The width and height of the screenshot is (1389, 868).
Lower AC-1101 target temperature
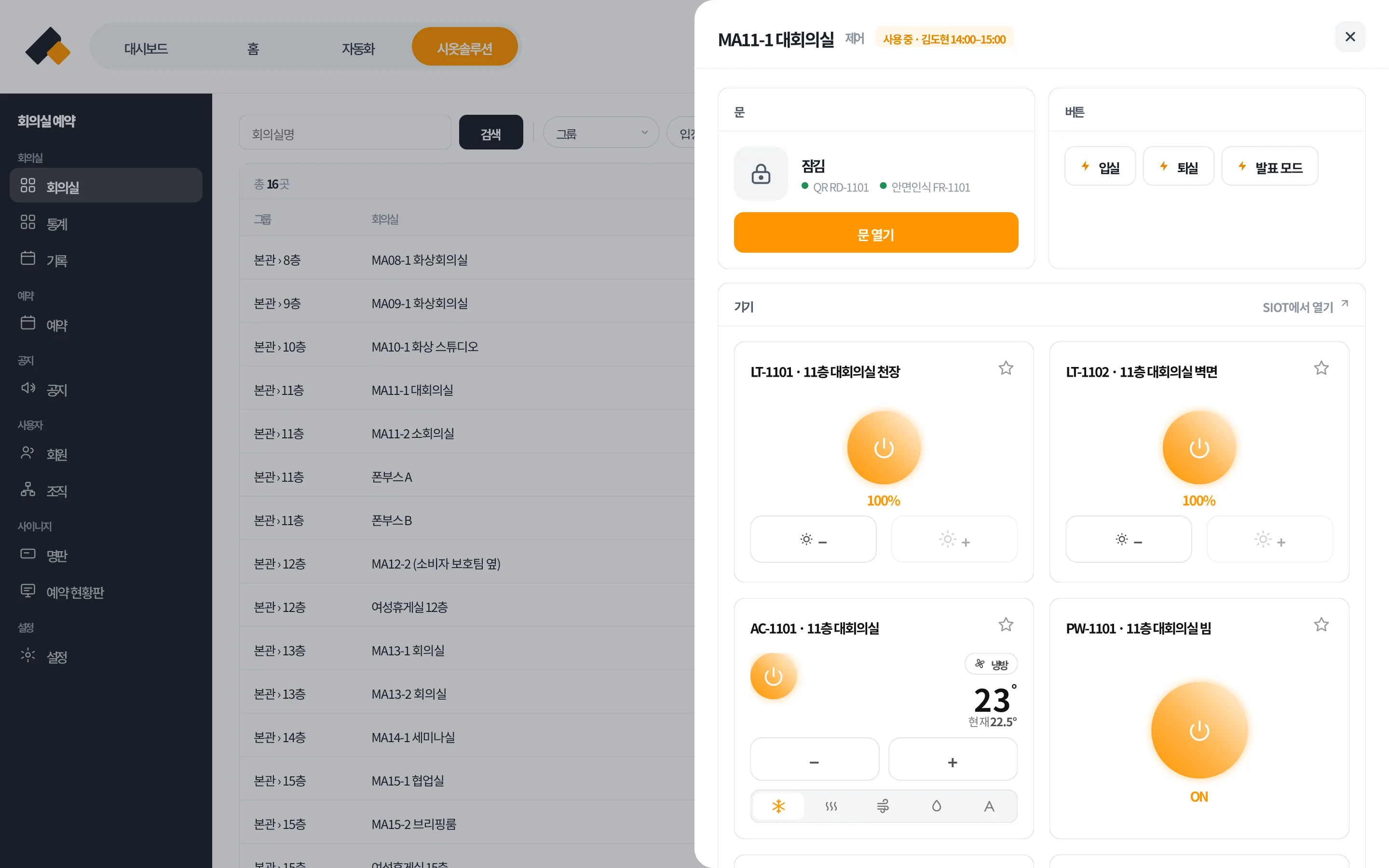(x=815, y=759)
